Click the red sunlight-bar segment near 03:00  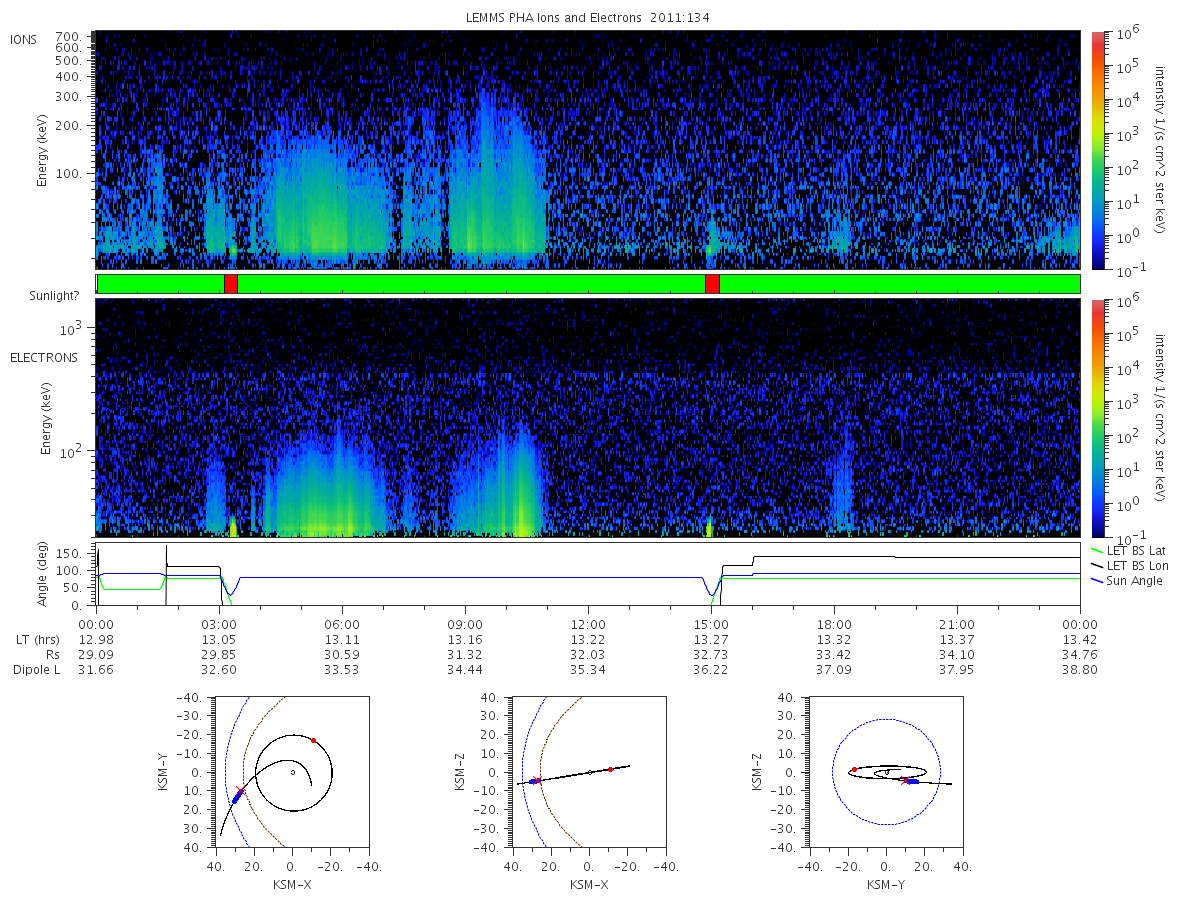pyautogui.click(x=231, y=284)
